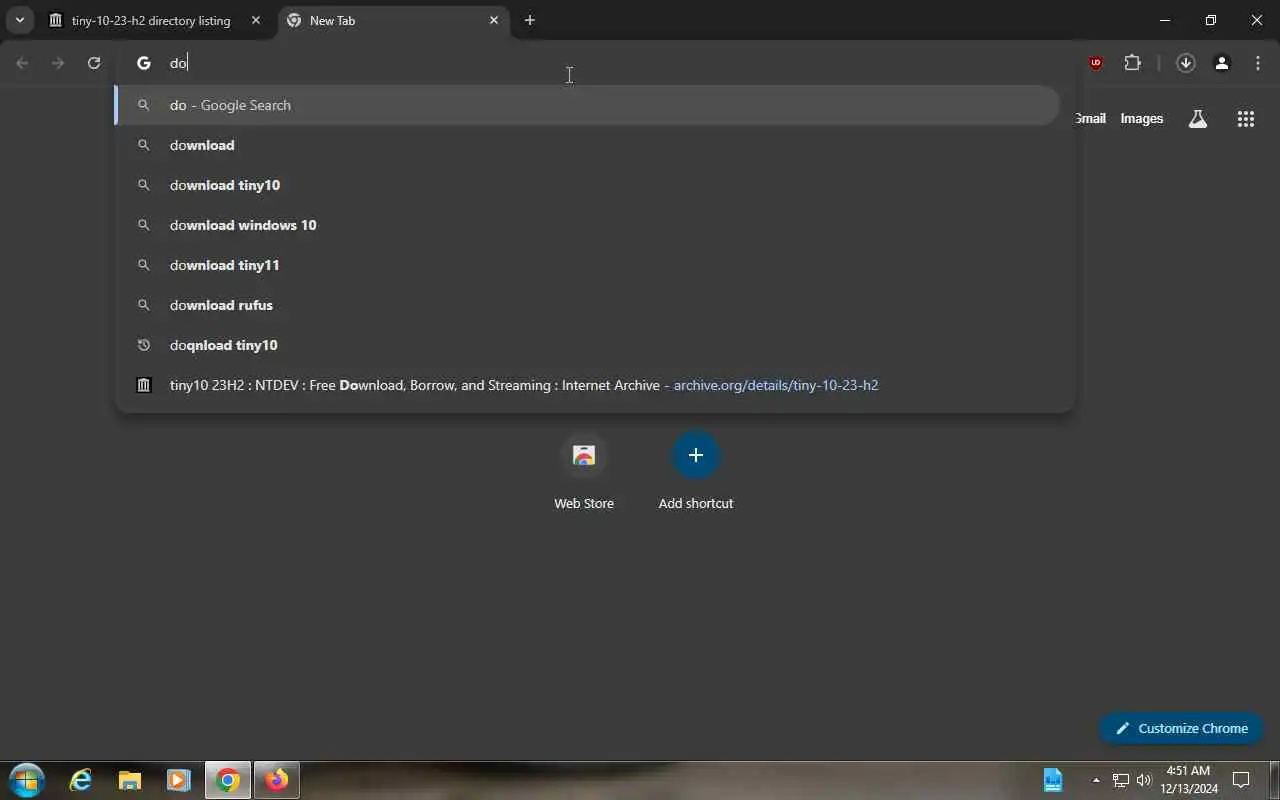Select the New Tab tab
Image resolution: width=1280 pixels, height=800 pixels.
pos(392,20)
